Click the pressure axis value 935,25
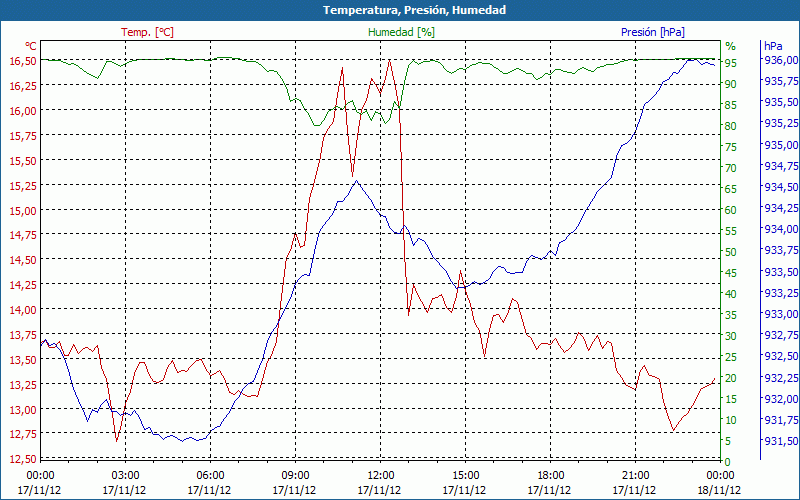This screenshot has width=800, height=500. point(781,123)
